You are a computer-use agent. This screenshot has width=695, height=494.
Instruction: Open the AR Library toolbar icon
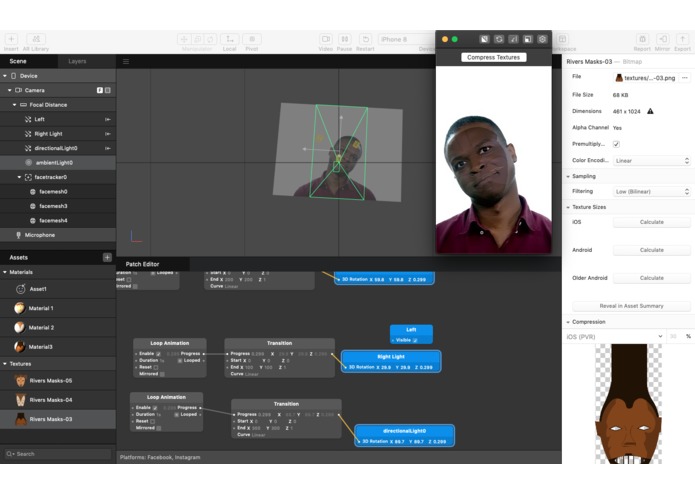[x=36, y=39]
